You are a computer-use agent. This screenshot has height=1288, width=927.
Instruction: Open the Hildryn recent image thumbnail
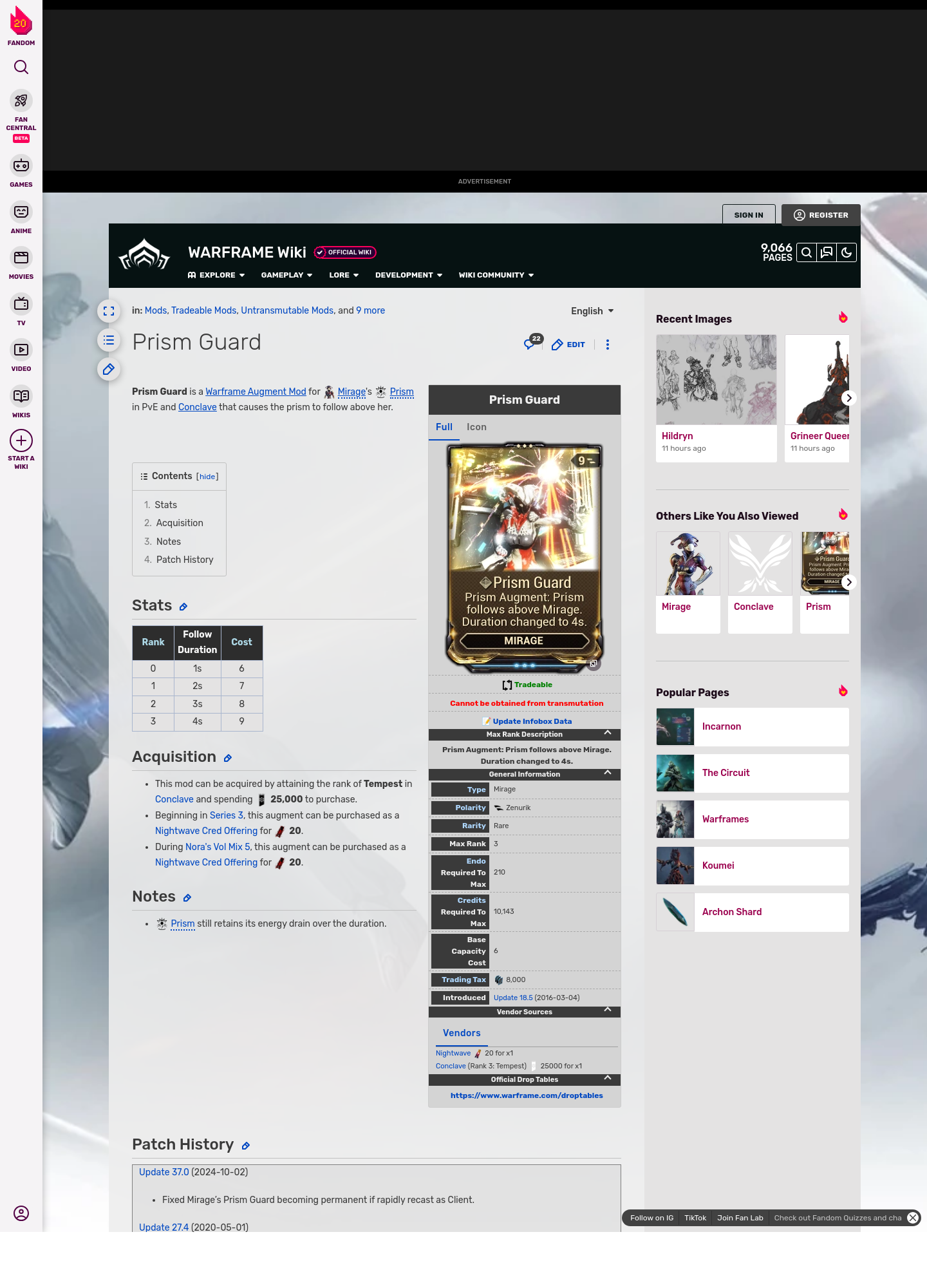(x=716, y=379)
